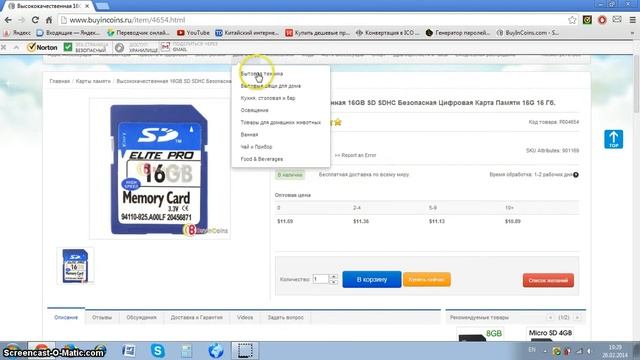Open the Входящие — Яндекс bookmark
Viewport: 640px width, 360px height.
69,33
